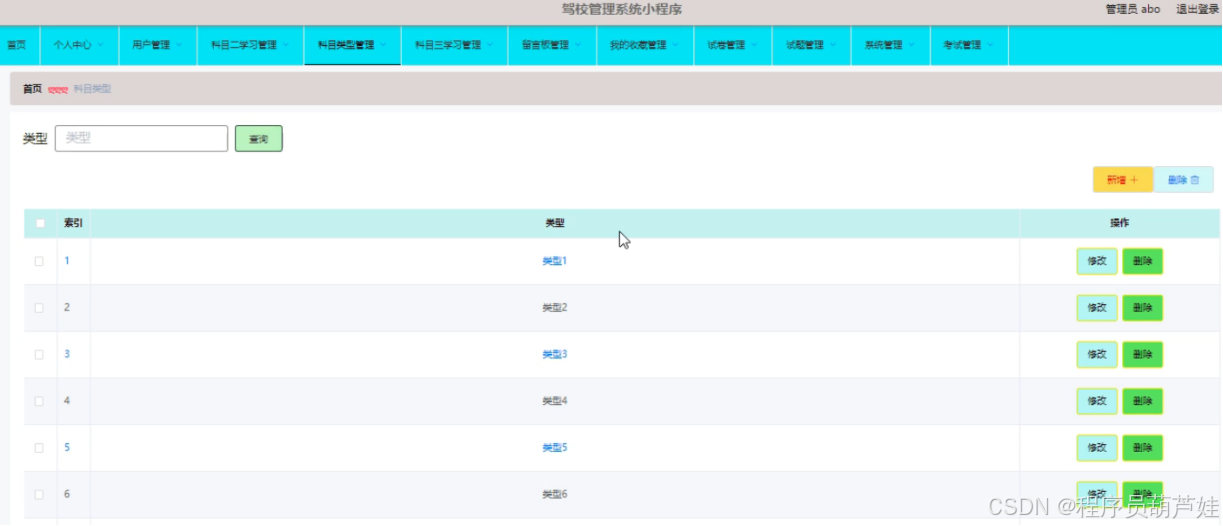
Task: Check the checkbox for row 类型3
Action: tap(40, 354)
